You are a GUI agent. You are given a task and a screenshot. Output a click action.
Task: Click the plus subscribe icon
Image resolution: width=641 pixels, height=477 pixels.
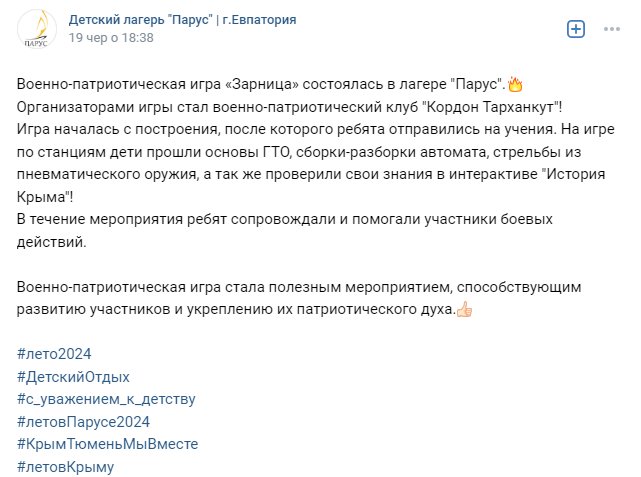[576, 29]
